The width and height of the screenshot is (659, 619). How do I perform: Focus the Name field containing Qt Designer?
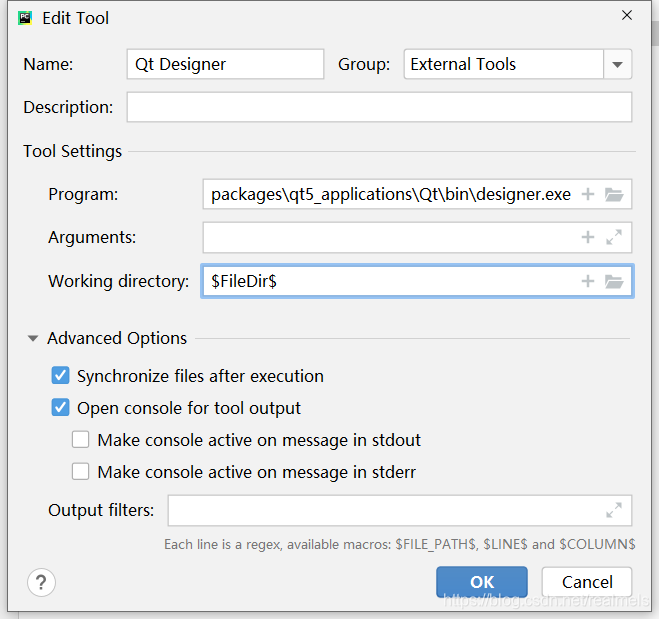(x=225, y=64)
